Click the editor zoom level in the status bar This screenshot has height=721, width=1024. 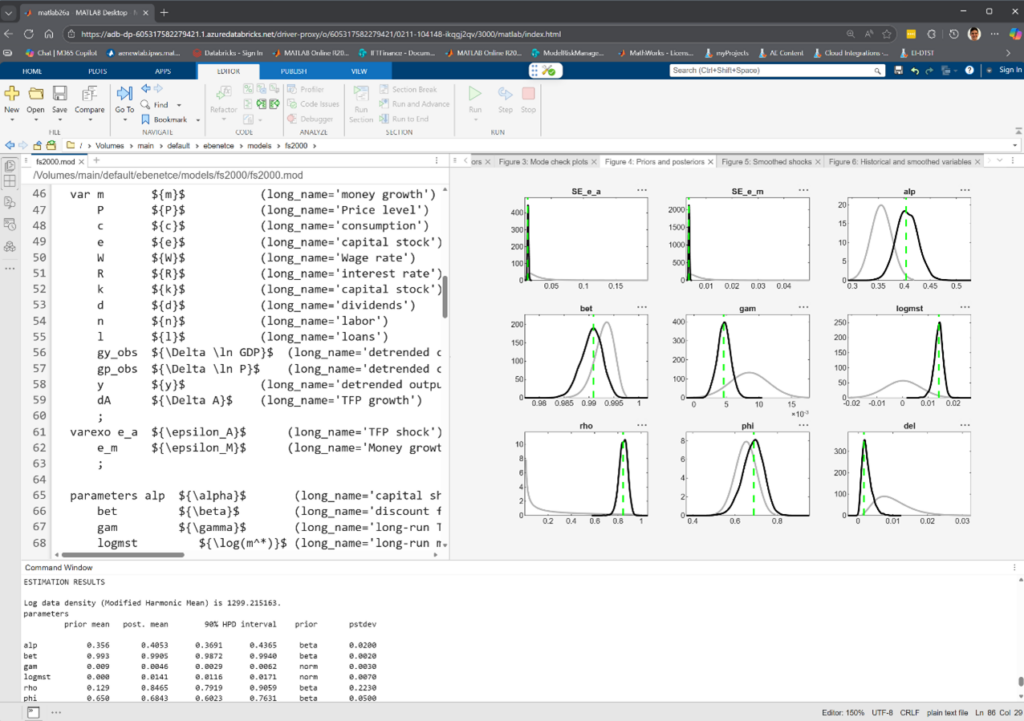pyautogui.click(x=845, y=713)
